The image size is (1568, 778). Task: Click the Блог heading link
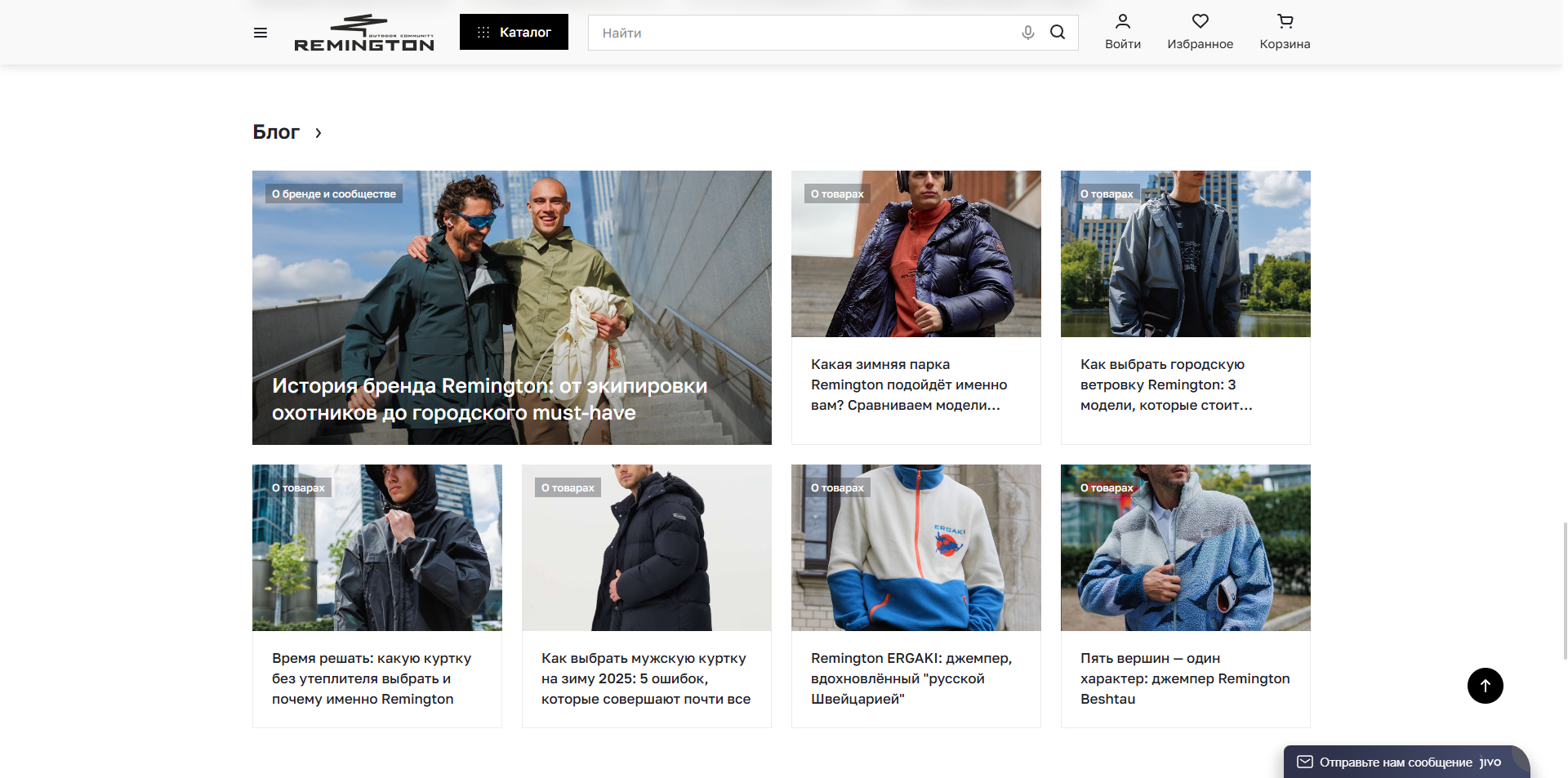click(276, 132)
